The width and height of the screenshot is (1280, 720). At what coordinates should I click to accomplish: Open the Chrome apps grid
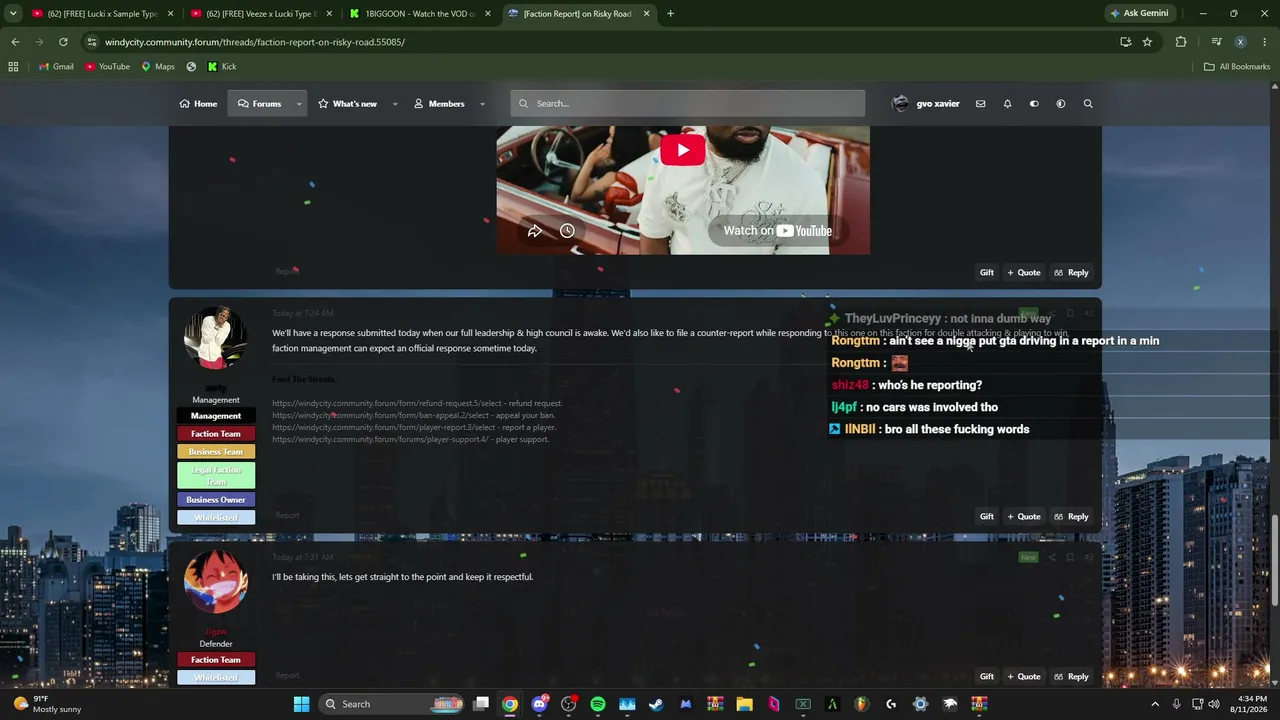coord(13,67)
